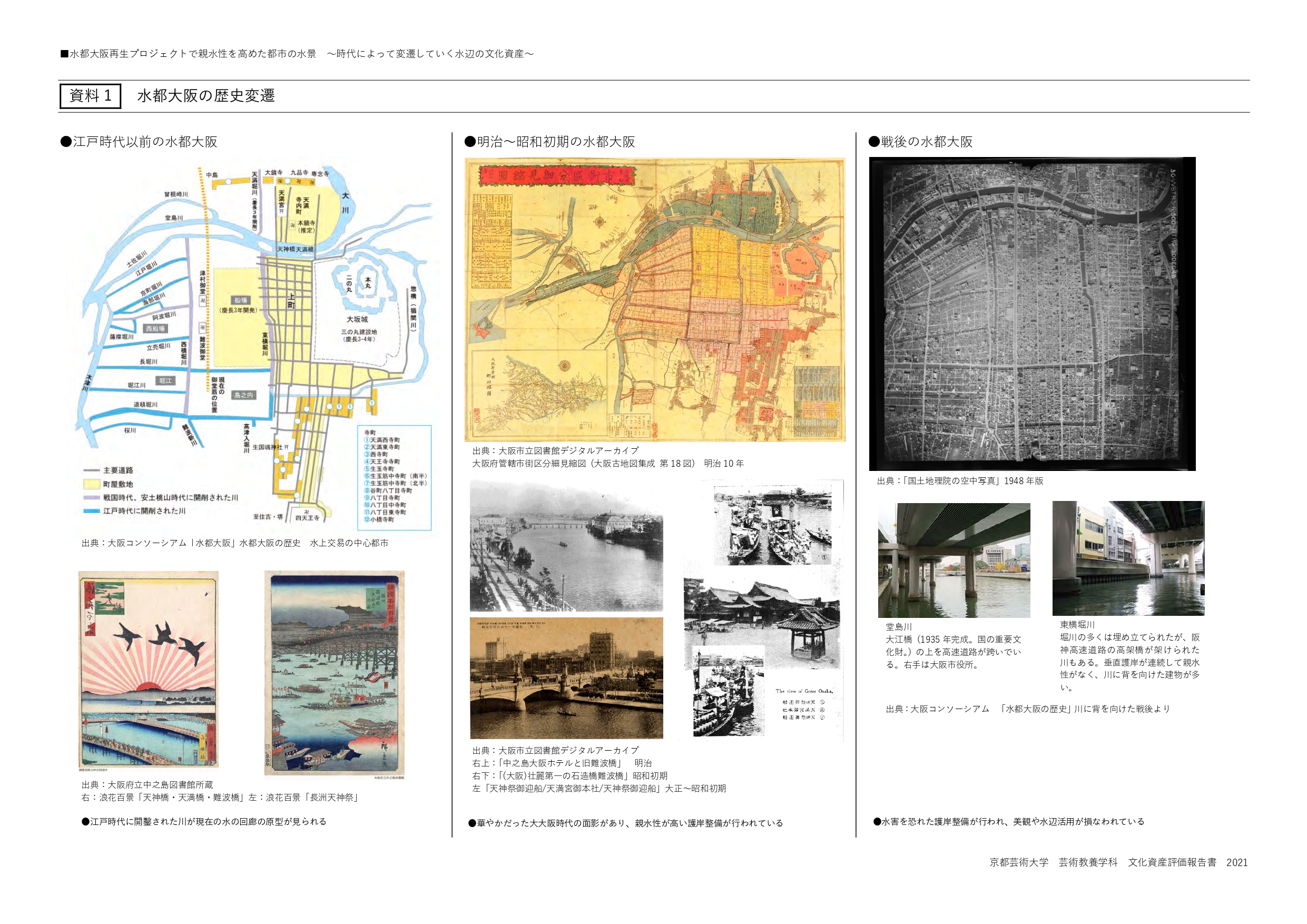Screen dimensions: 1307x924
Task: Click the Meiji 10 yellow city map
Action: (655, 300)
